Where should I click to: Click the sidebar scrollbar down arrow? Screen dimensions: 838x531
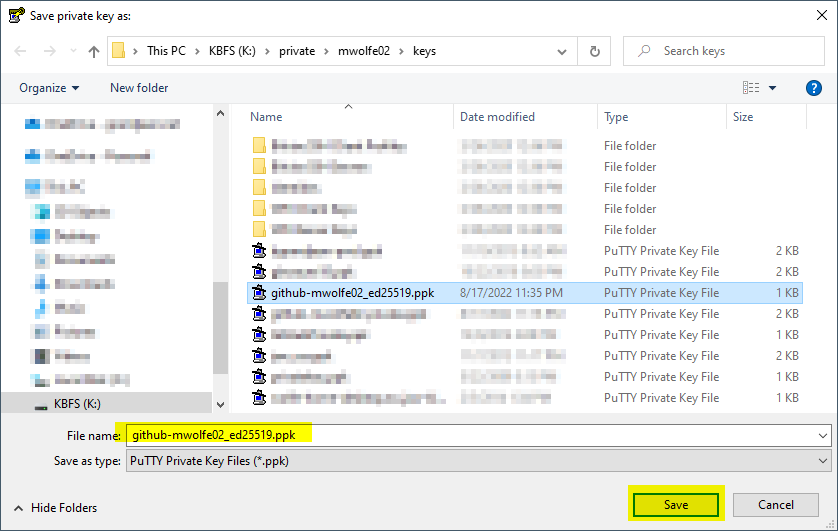point(221,405)
